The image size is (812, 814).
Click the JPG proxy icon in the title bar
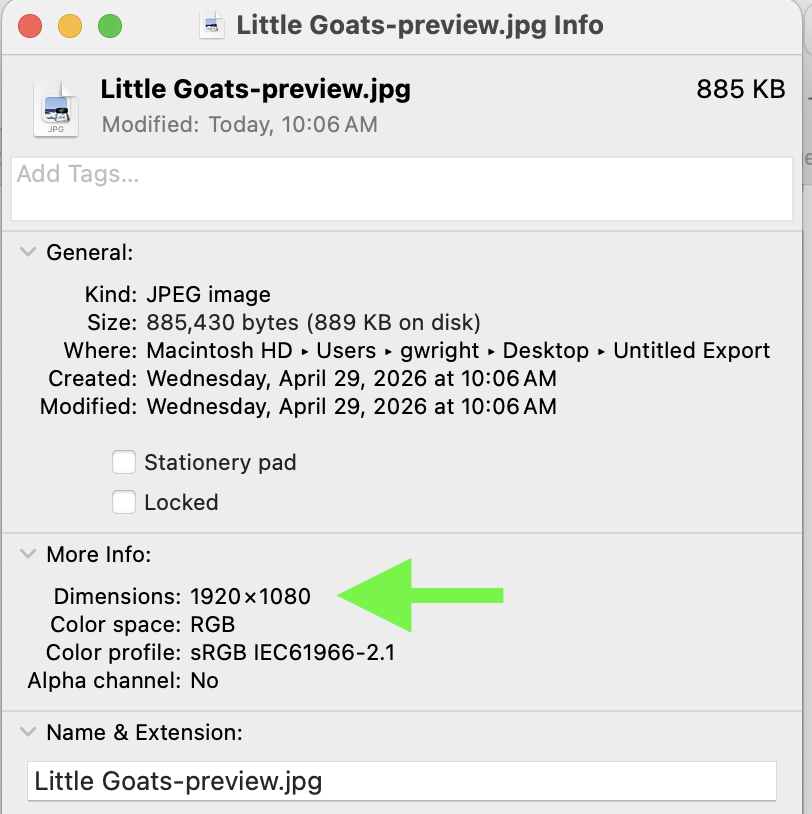point(211,26)
